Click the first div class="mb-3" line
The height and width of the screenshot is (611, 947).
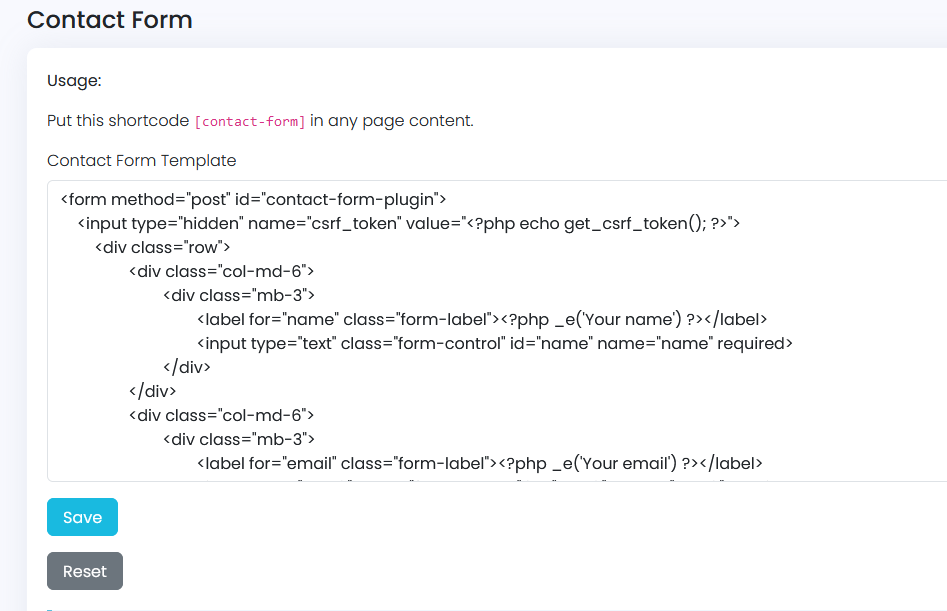(239, 295)
